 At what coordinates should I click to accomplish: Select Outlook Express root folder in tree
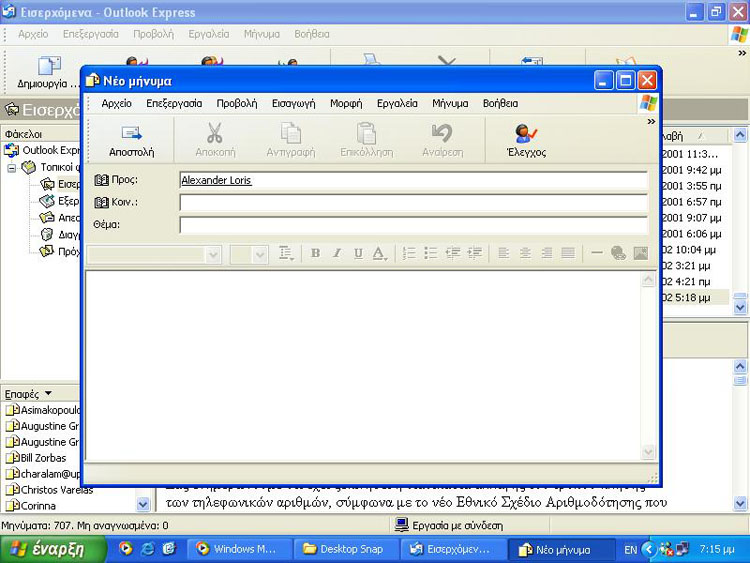tap(43, 150)
